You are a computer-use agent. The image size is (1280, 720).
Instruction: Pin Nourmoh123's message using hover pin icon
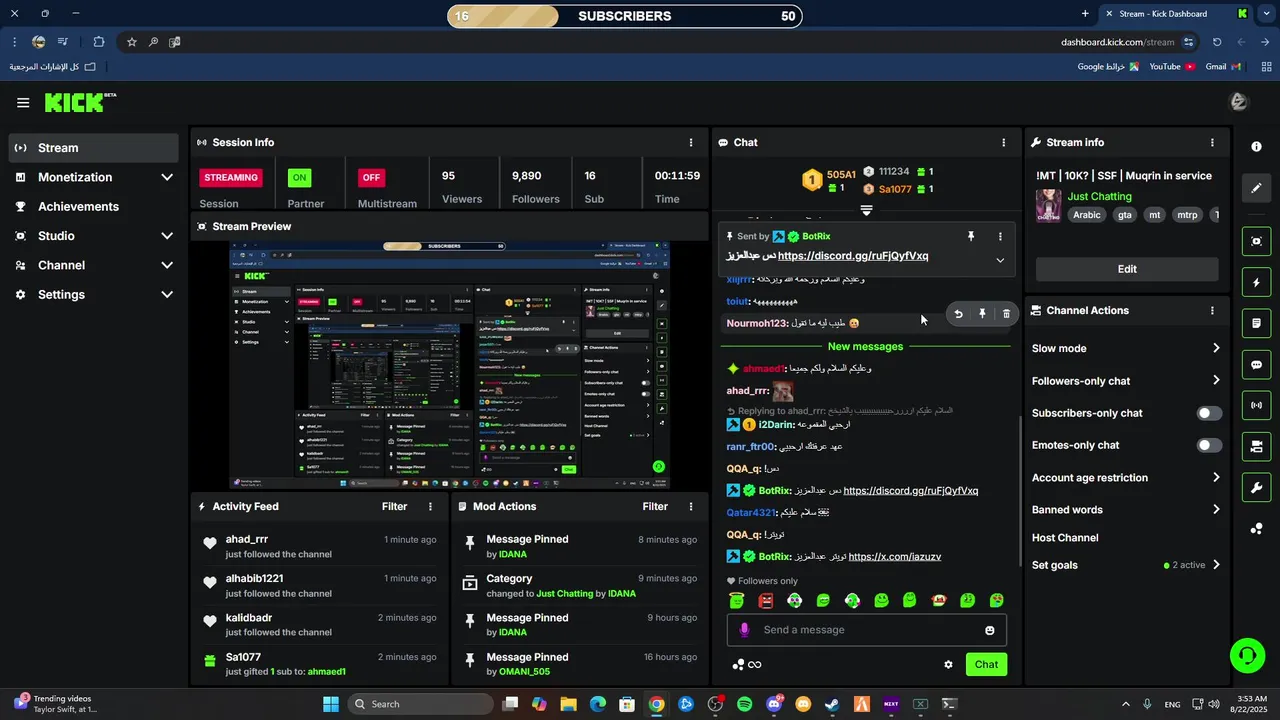pyautogui.click(x=982, y=314)
